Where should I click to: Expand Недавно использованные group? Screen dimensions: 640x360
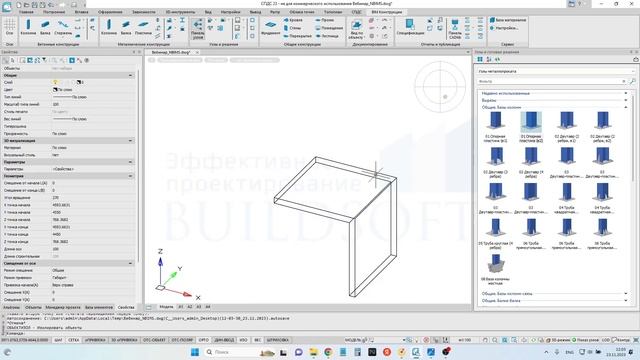pyautogui.click(x=626, y=93)
